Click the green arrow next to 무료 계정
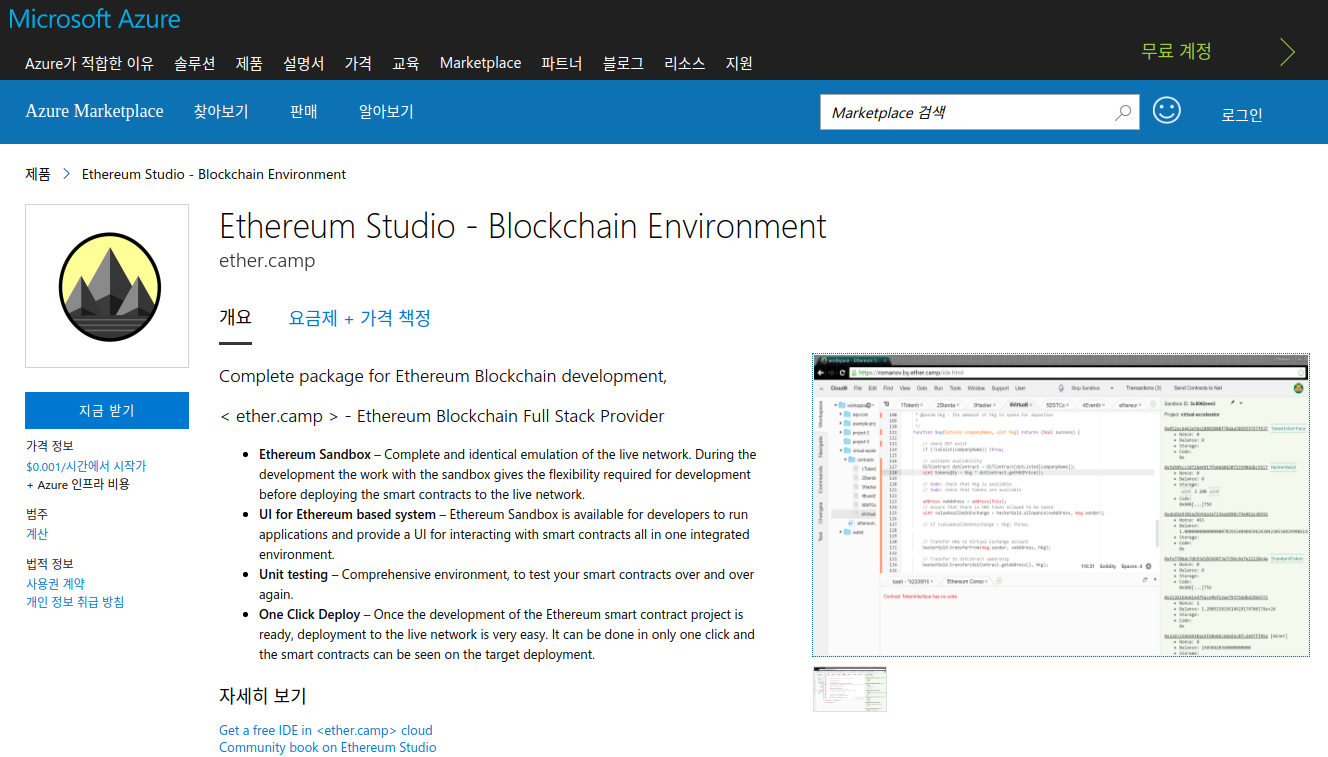The width and height of the screenshot is (1328, 757). coord(1287,51)
